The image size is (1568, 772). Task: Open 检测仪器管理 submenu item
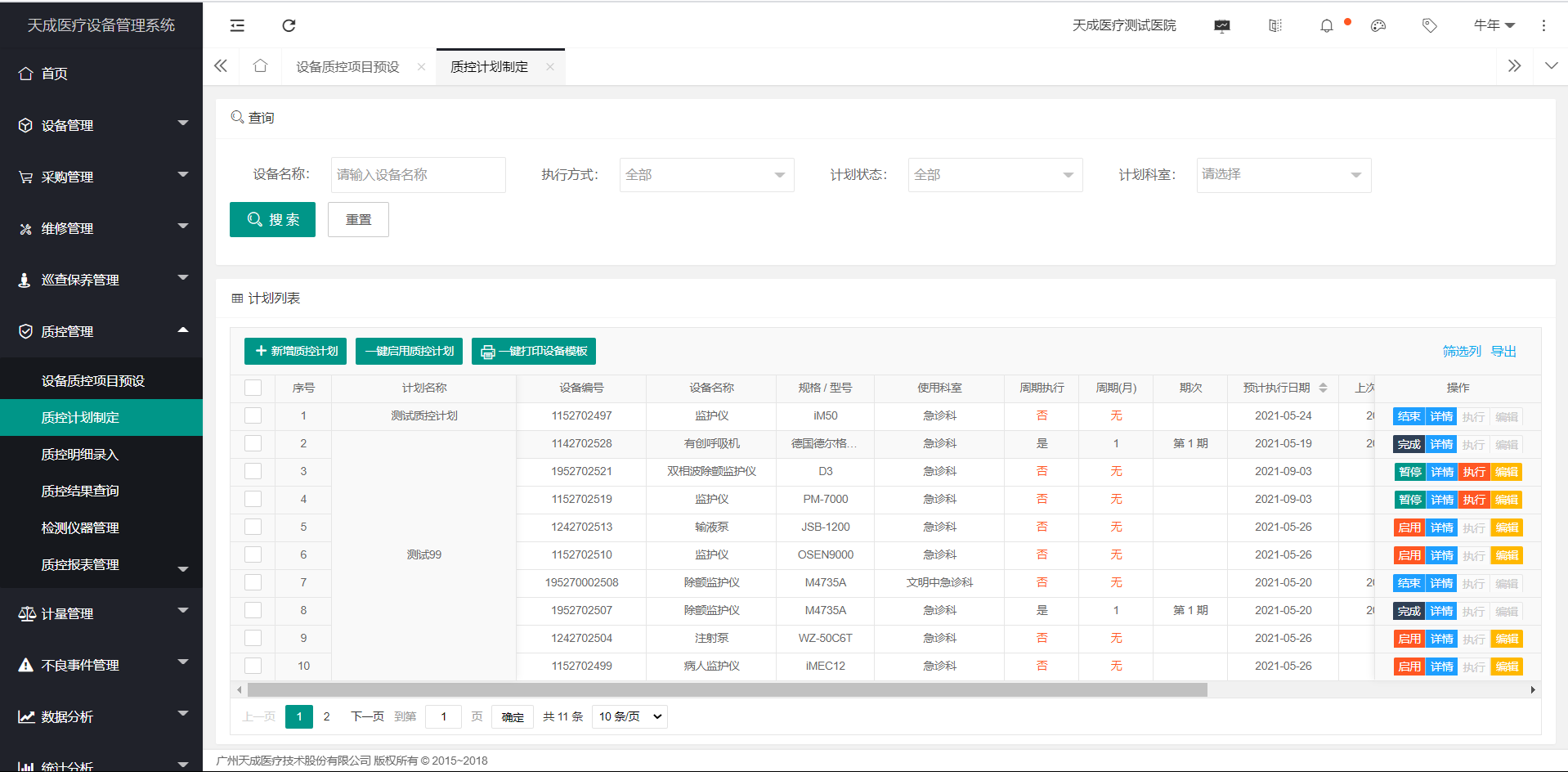101,528
